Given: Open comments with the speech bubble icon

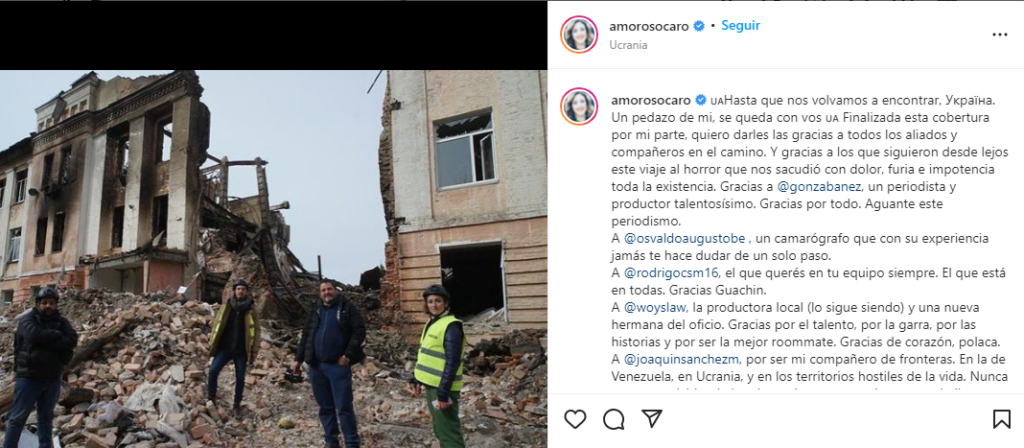Looking at the screenshot, I should pyautogui.click(x=613, y=419).
